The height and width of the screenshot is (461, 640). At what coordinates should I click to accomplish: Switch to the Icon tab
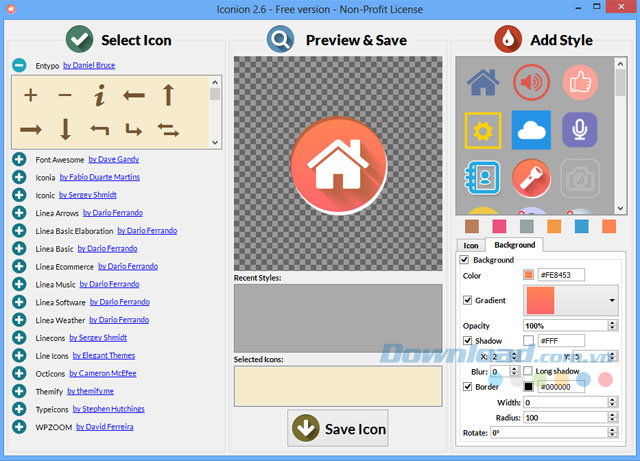[471, 244]
